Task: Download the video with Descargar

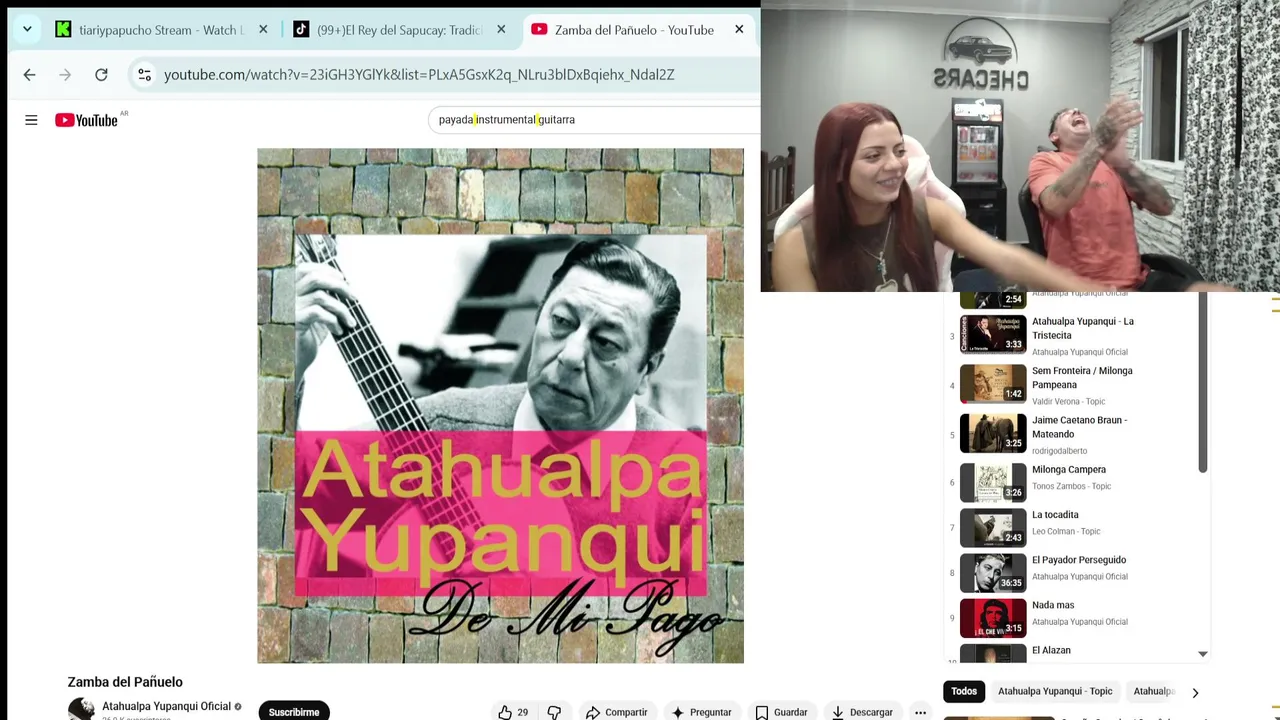Action: 862,712
